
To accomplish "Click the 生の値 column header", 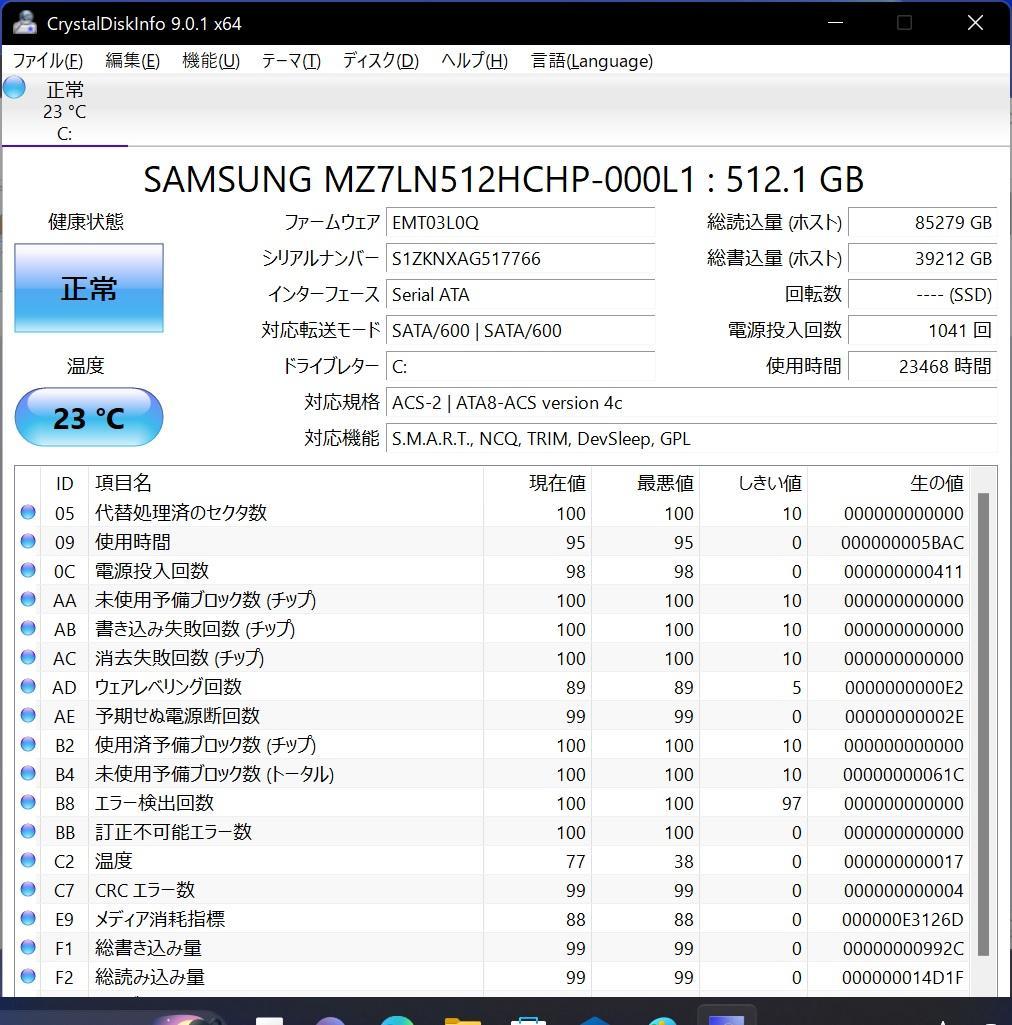I will (888, 483).
